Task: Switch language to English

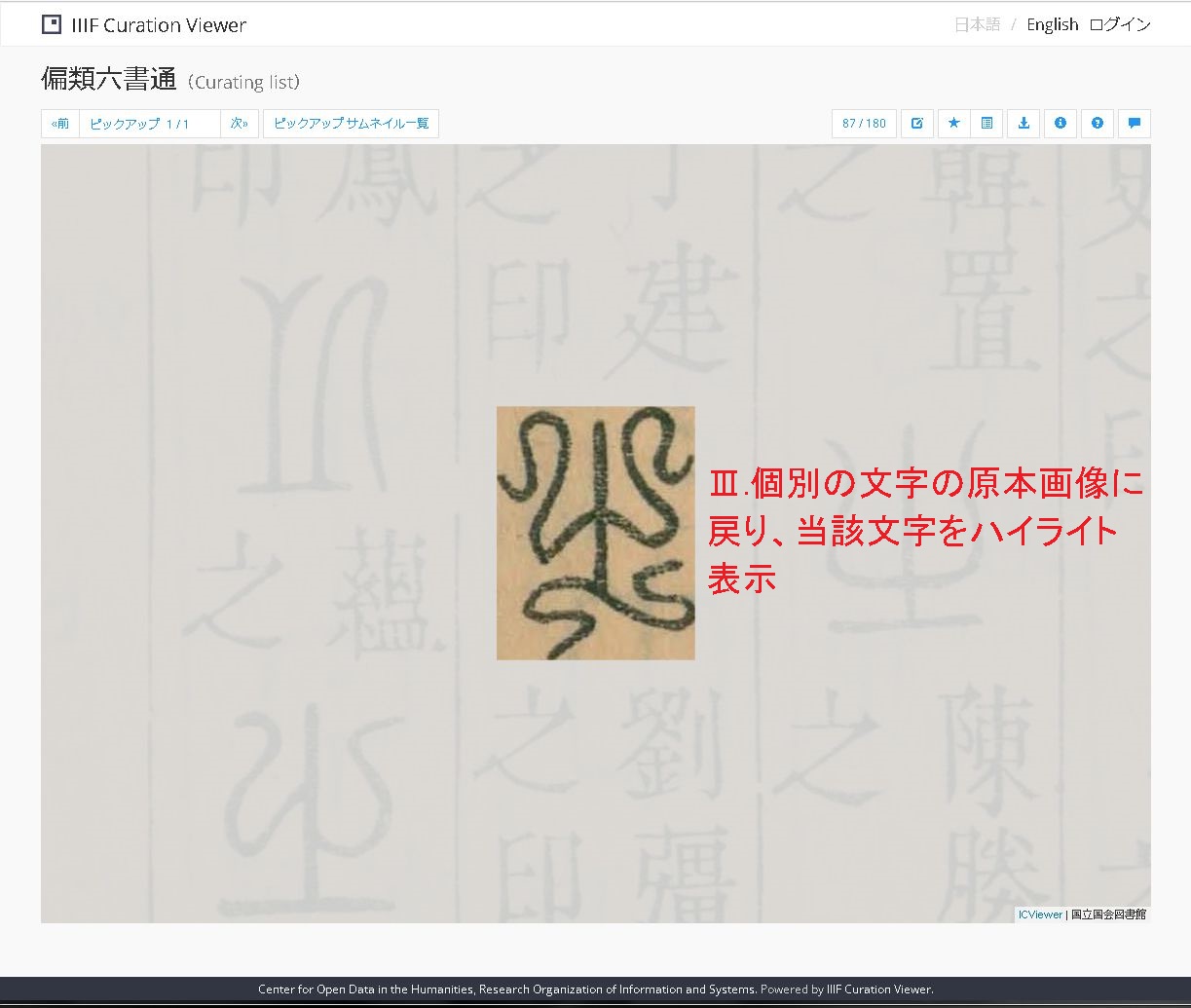Action: click(x=1053, y=24)
